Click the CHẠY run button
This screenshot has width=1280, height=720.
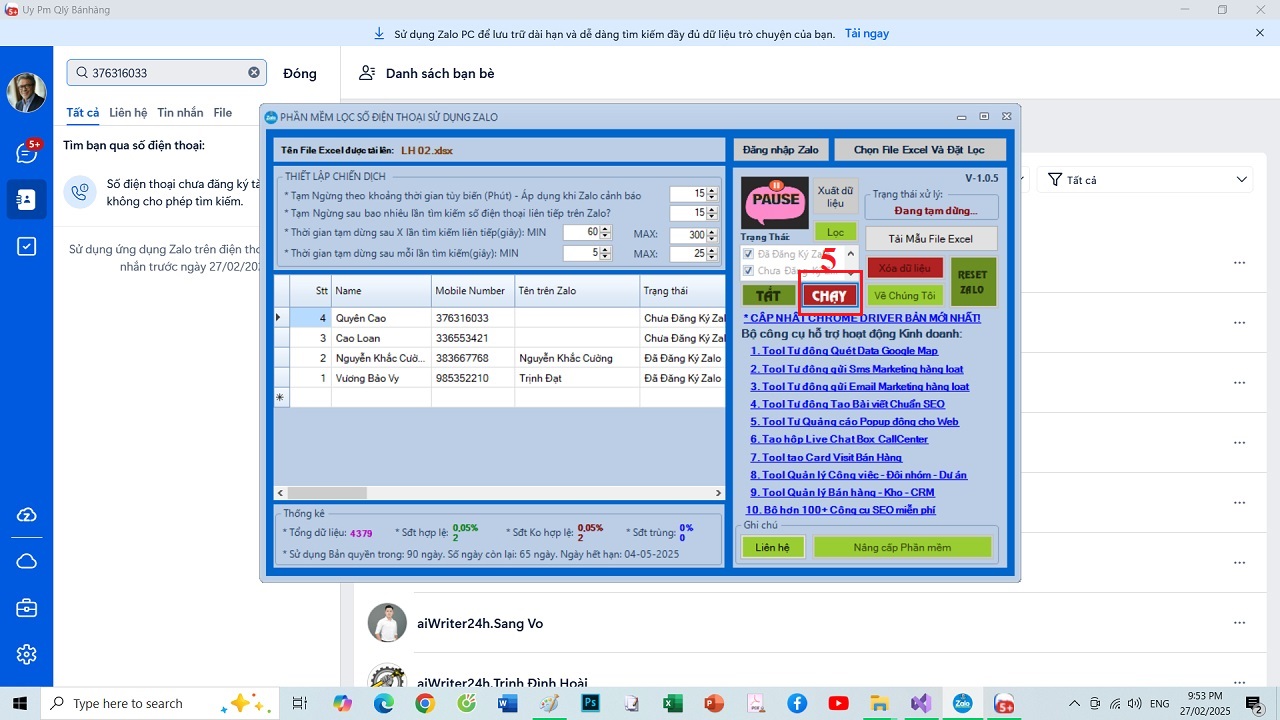(x=829, y=295)
